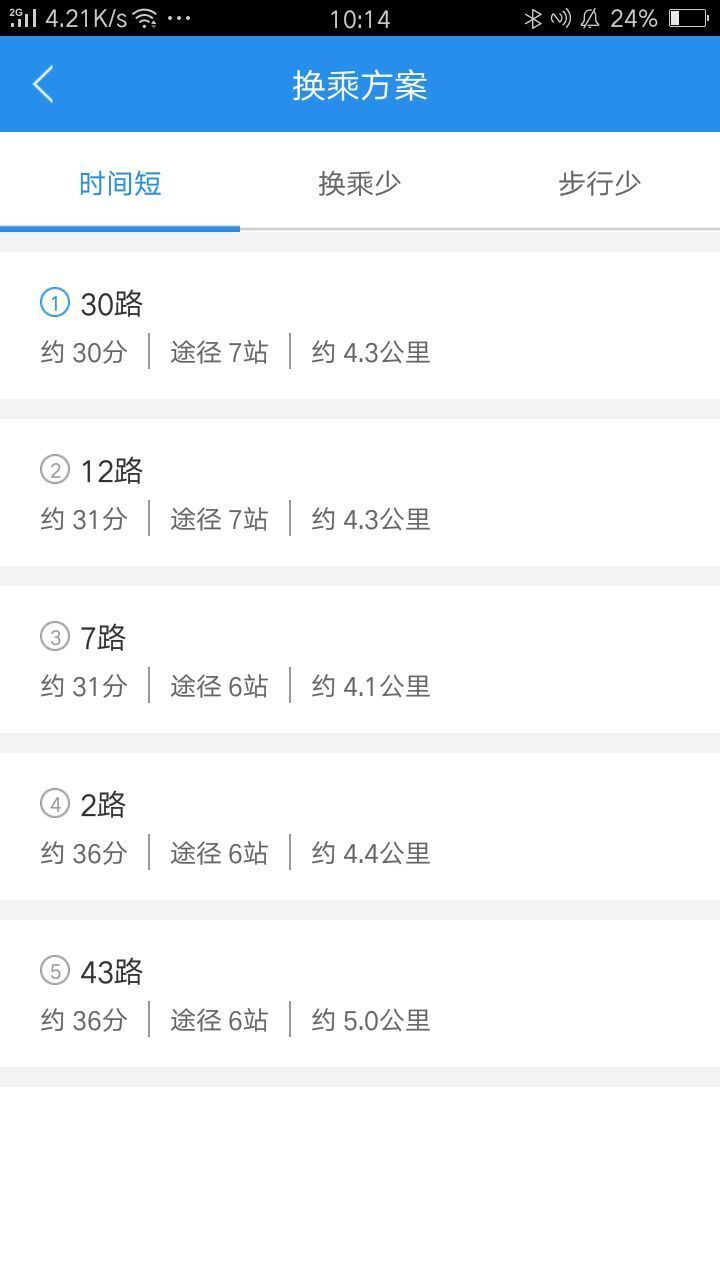Tap the back arrow icon

(x=43, y=85)
